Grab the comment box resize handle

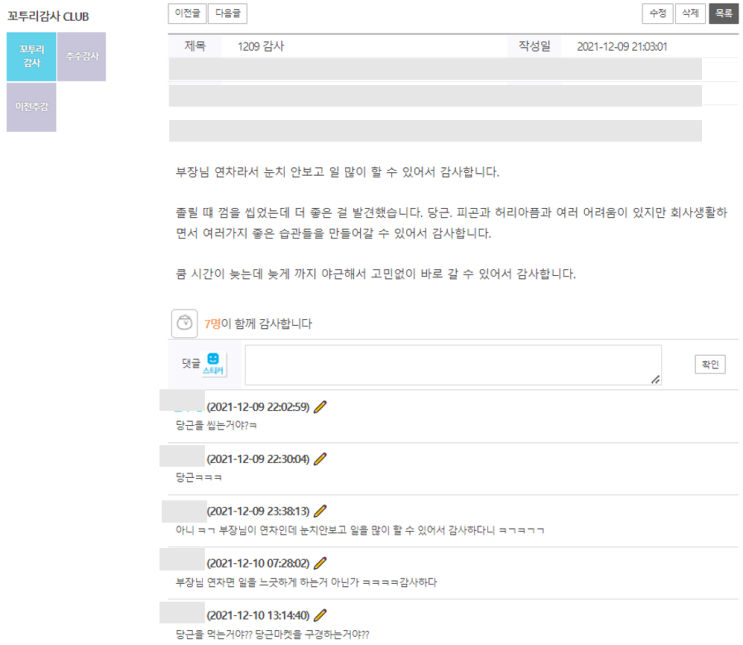[x=655, y=379]
